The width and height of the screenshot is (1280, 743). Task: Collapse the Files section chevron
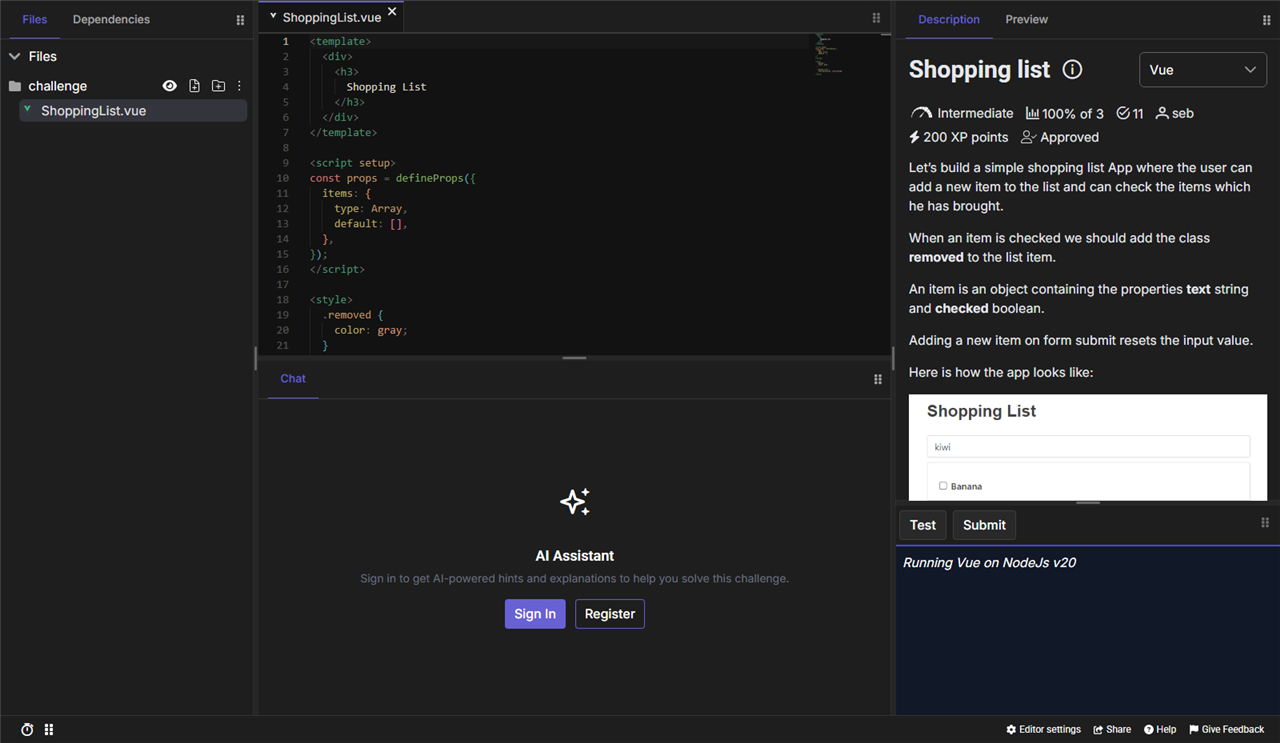[15, 57]
